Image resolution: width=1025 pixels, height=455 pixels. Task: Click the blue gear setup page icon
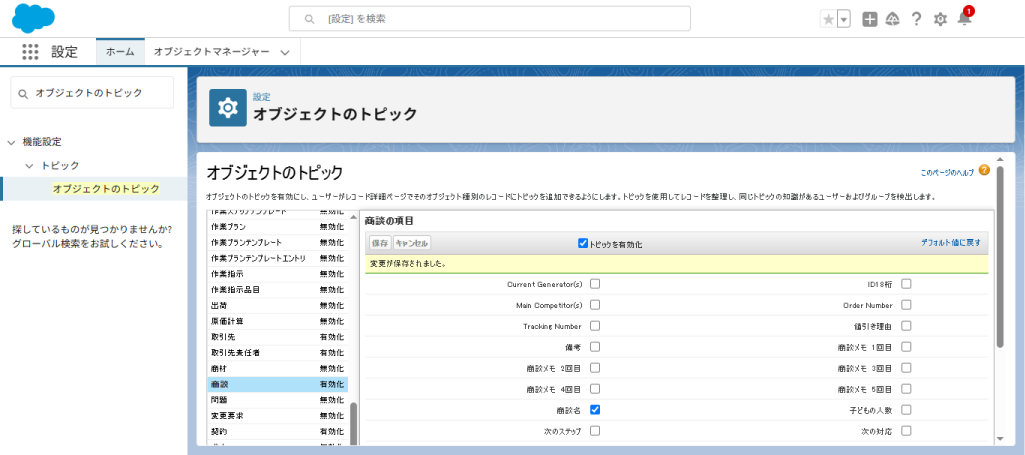227,107
